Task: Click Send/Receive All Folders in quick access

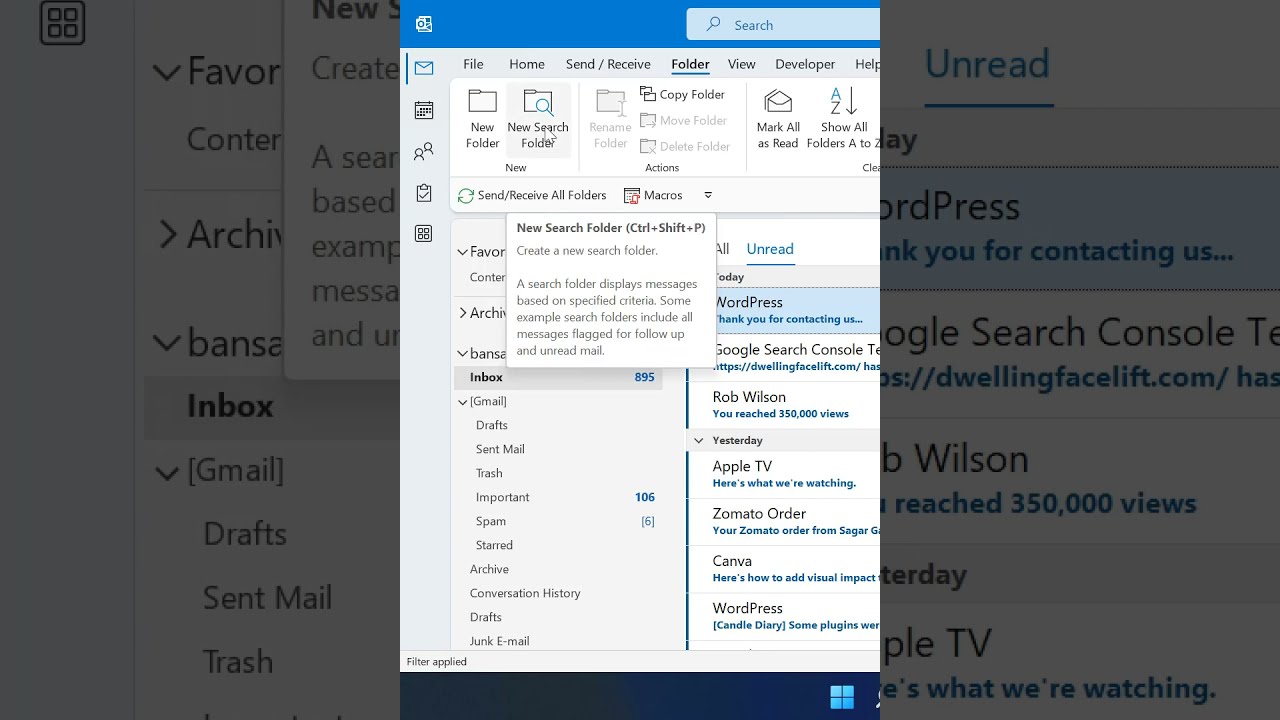Action: pyautogui.click(x=532, y=195)
